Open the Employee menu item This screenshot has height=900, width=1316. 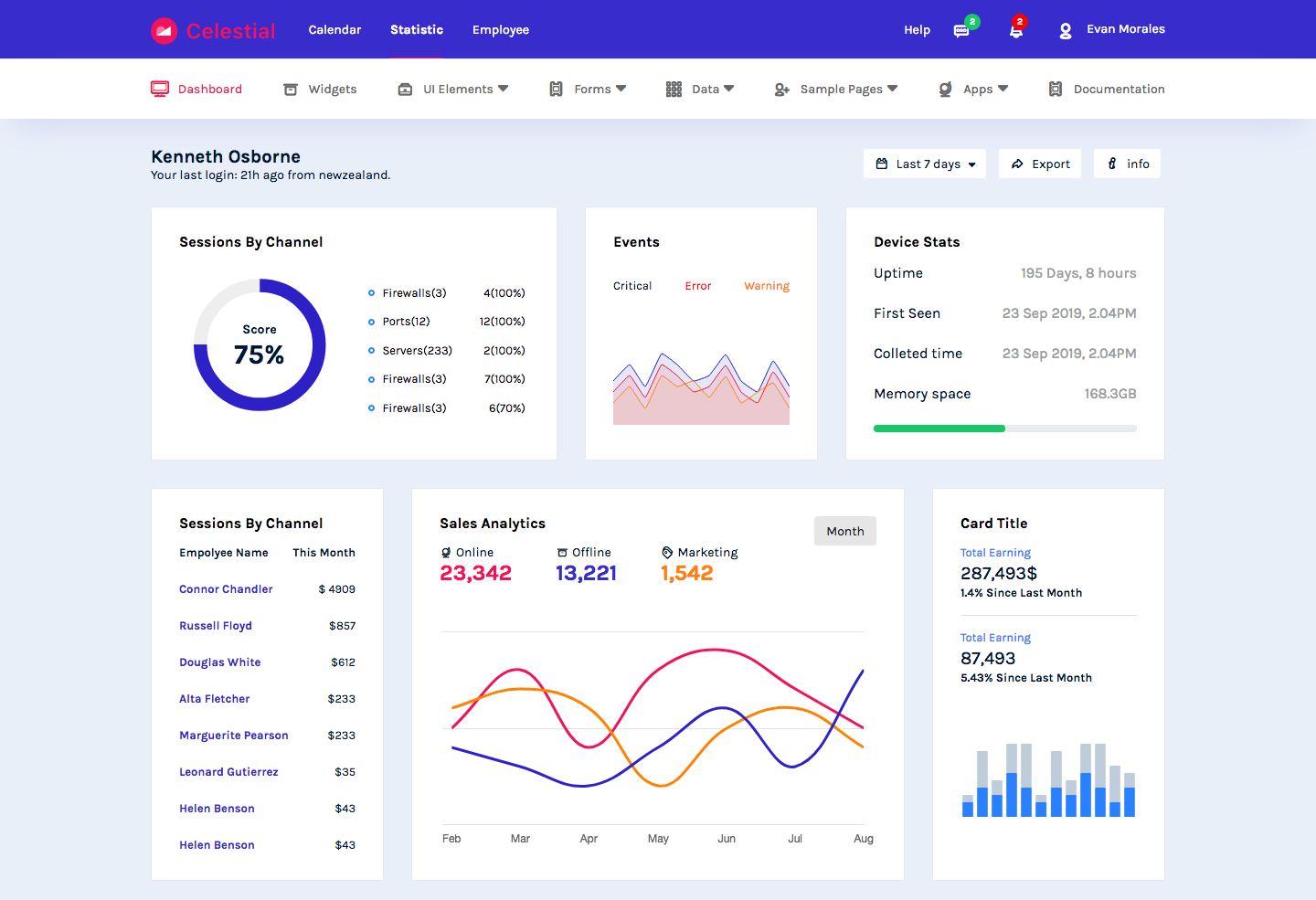pyautogui.click(x=501, y=30)
